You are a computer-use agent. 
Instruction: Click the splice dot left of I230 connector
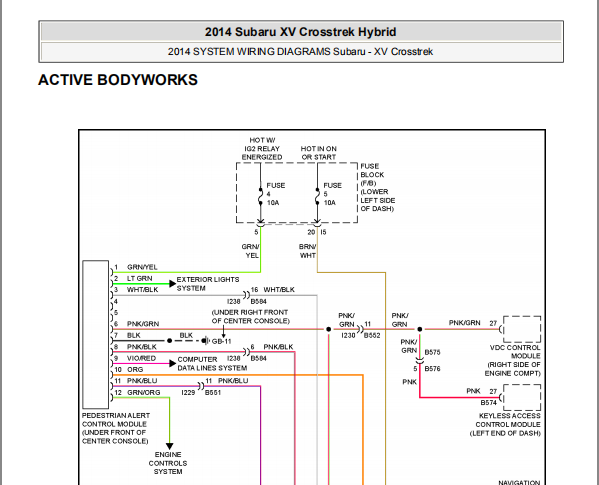329,329
